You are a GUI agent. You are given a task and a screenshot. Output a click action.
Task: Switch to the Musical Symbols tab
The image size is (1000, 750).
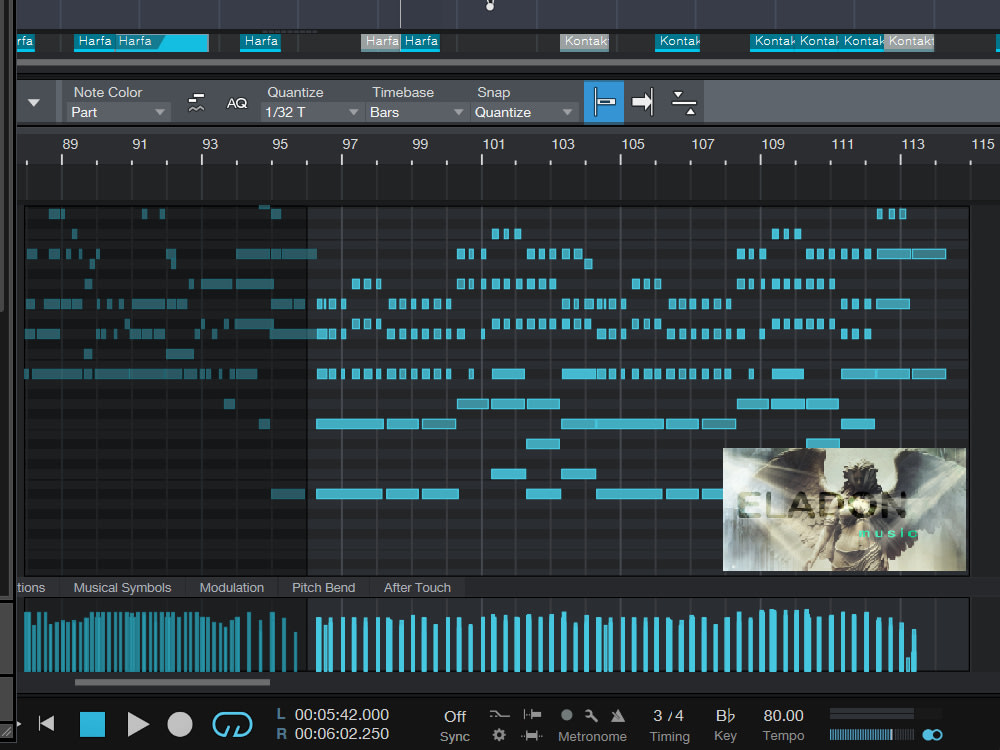point(122,587)
